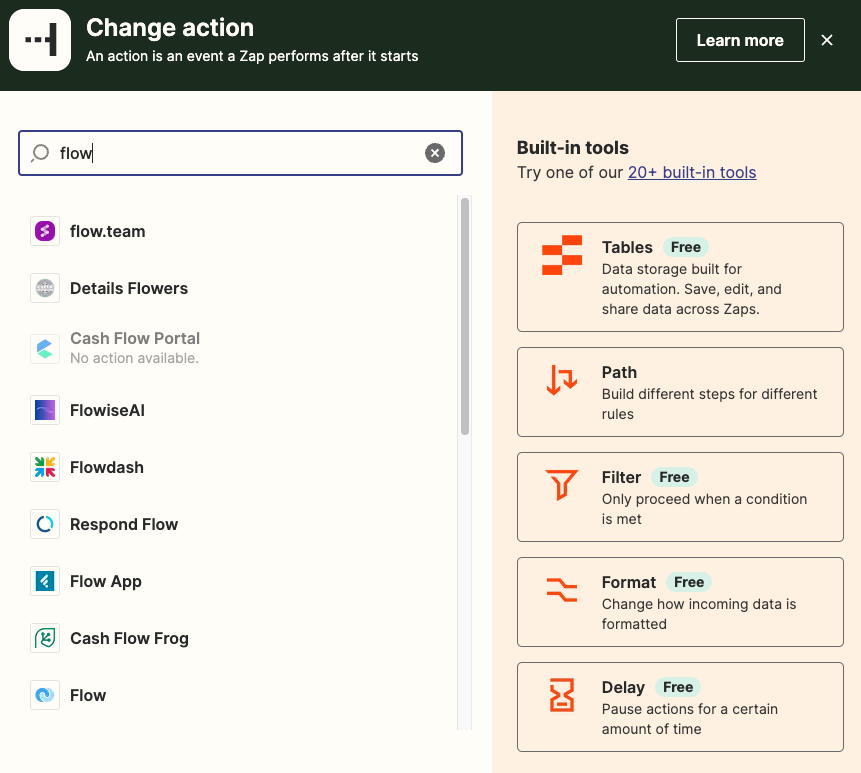This screenshot has height=773, width=861.
Task: Pick the Flow app icon
Action: (x=45, y=696)
